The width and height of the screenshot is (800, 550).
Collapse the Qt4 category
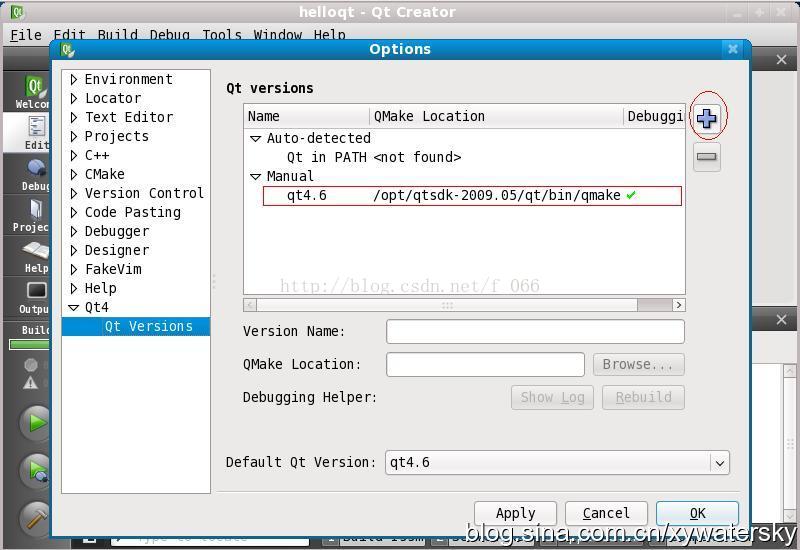pyautogui.click(x=74, y=308)
